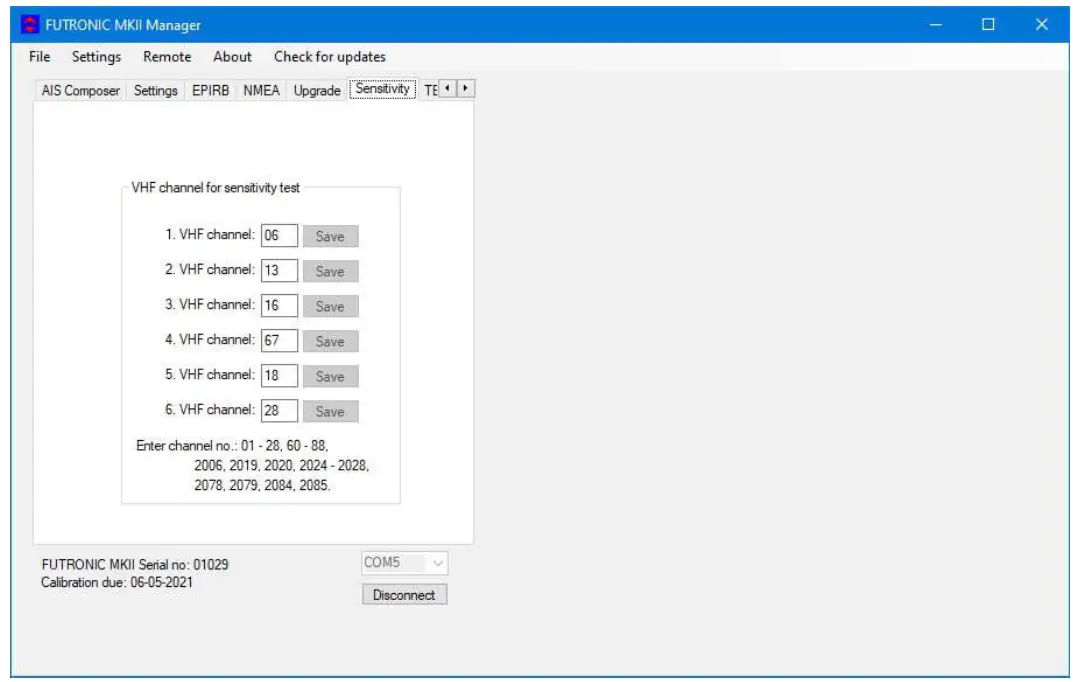Save the 2. VHF channel value
This screenshot has width=1077, height=682.
330,271
